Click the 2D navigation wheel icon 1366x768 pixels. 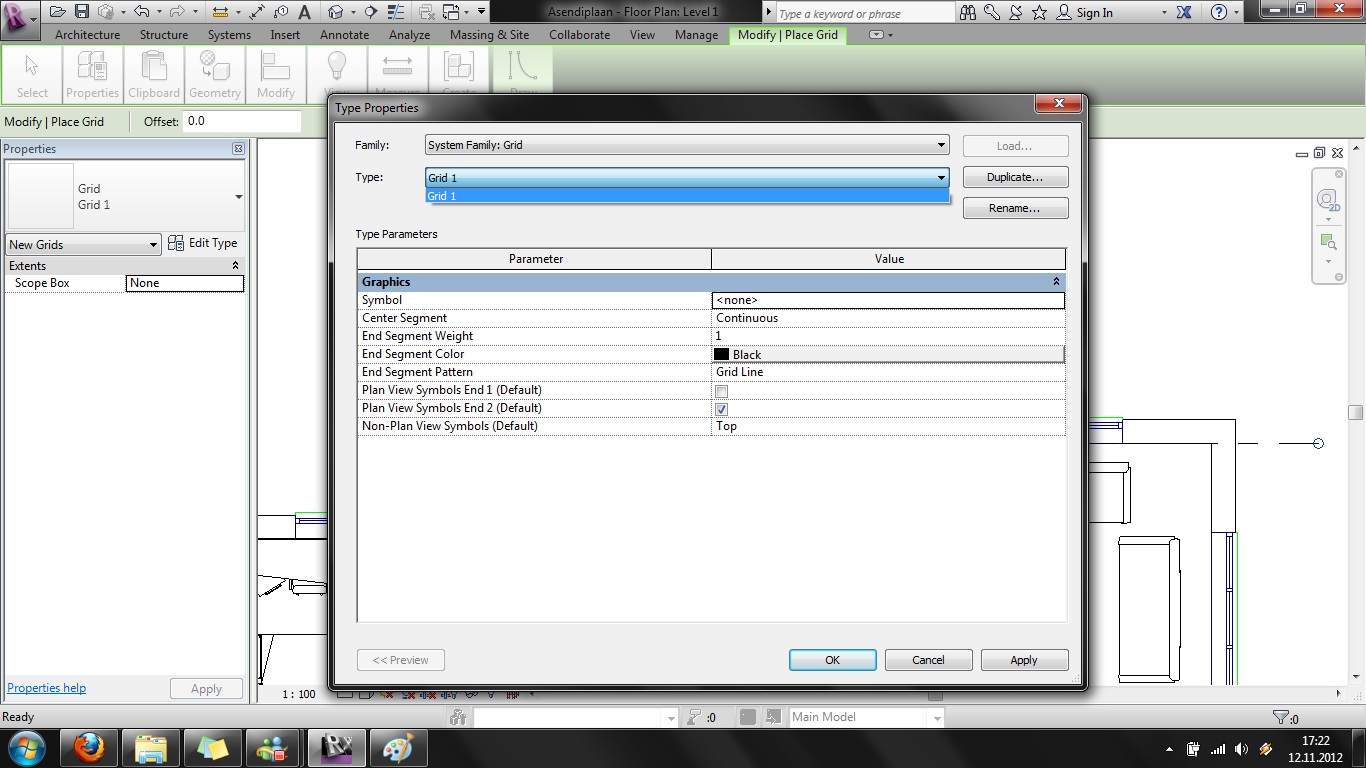1328,199
